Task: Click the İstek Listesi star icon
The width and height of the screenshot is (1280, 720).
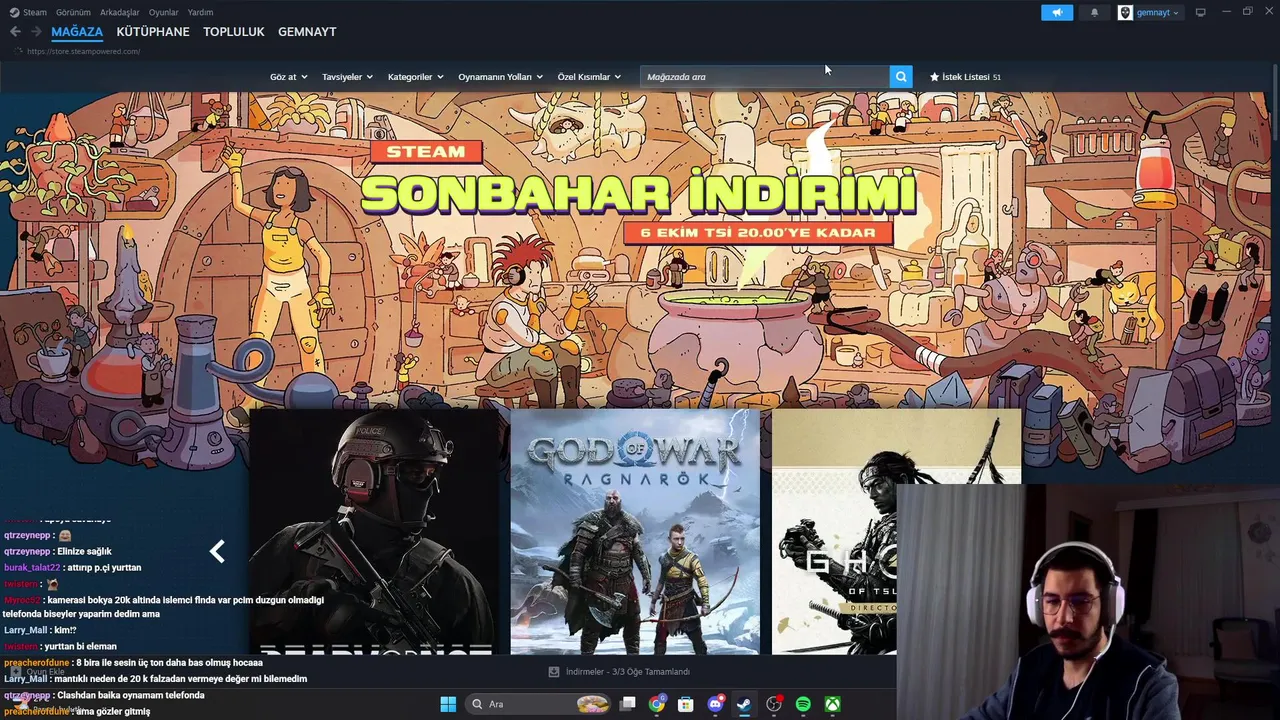Action: pos(935,77)
